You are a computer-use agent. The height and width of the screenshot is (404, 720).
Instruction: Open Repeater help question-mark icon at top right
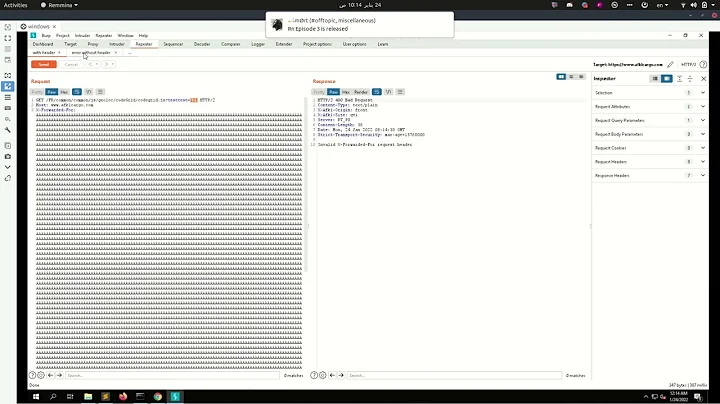(703, 65)
